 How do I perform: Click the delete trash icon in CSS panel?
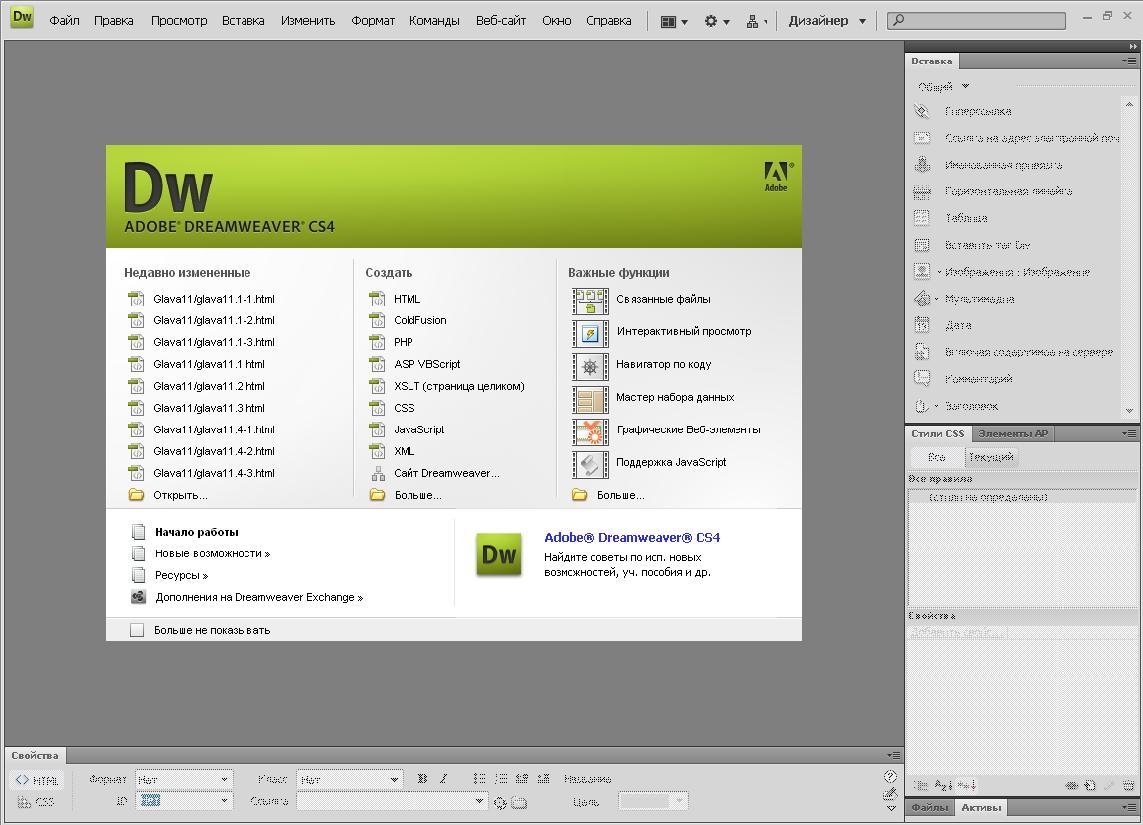1128,785
